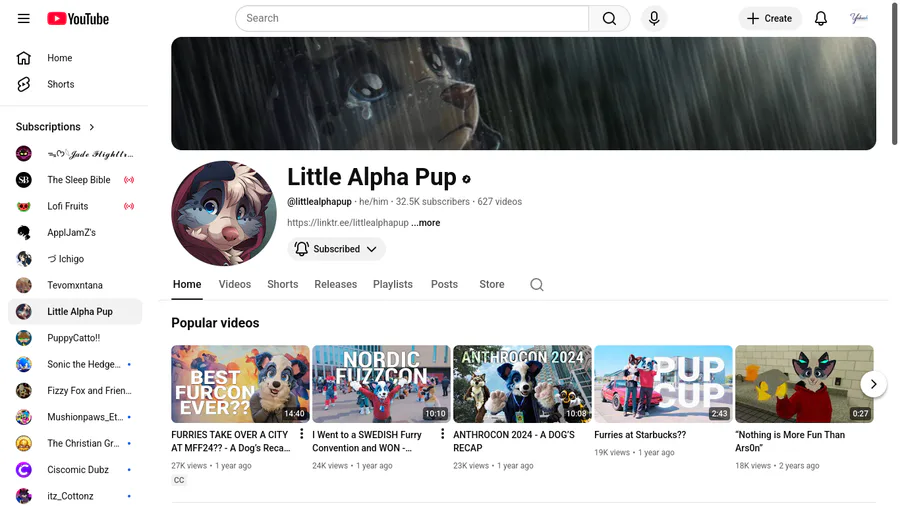Open Little Alpha Pup in subscriptions list

point(75,312)
